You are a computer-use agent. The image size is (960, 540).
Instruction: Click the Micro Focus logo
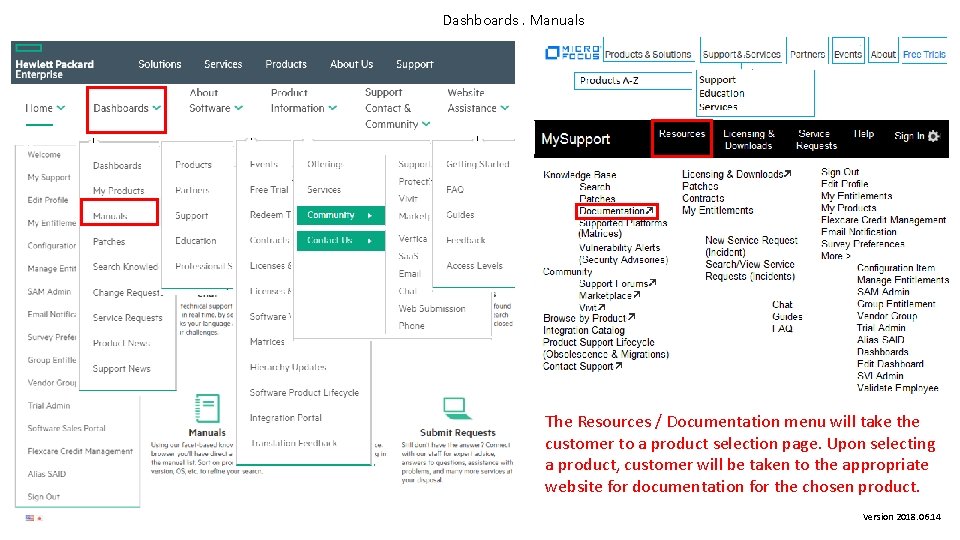coord(572,53)
